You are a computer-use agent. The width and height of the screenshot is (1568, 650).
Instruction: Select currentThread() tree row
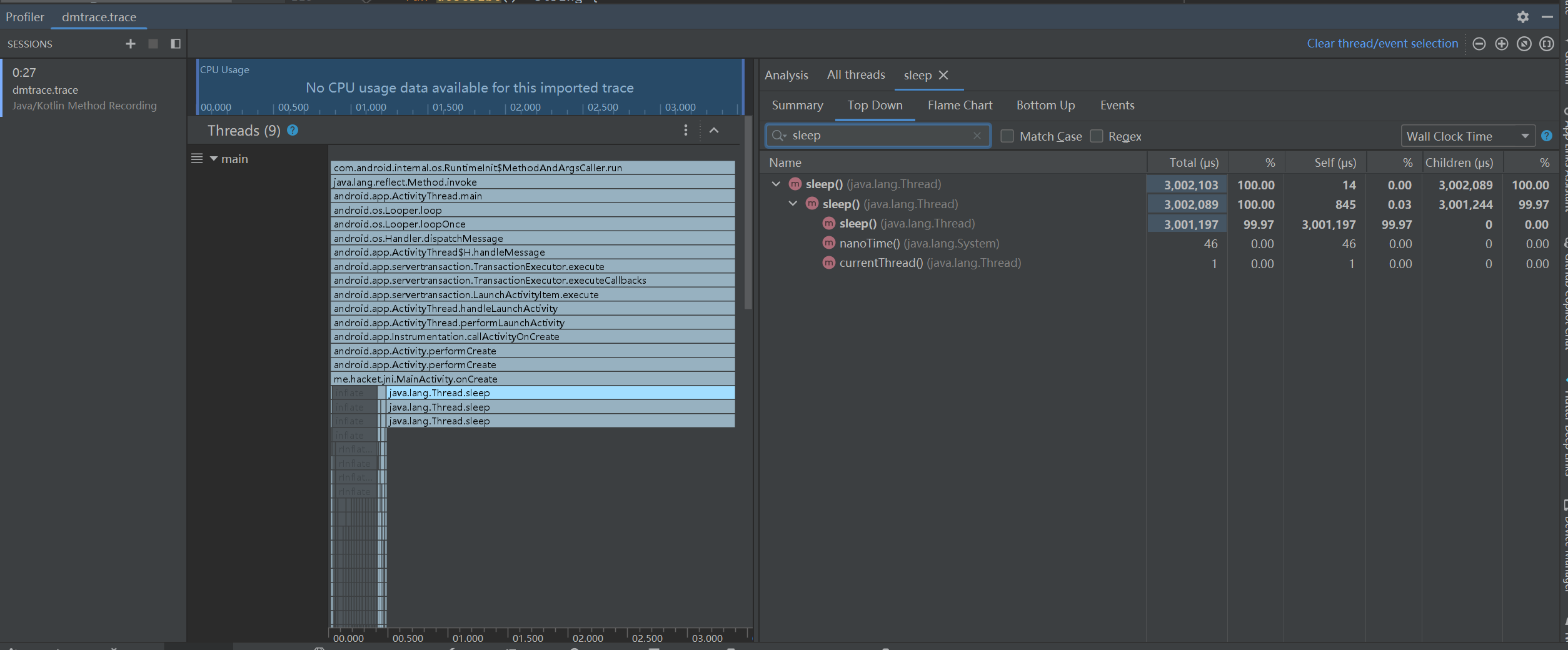tap(1158, 263)
